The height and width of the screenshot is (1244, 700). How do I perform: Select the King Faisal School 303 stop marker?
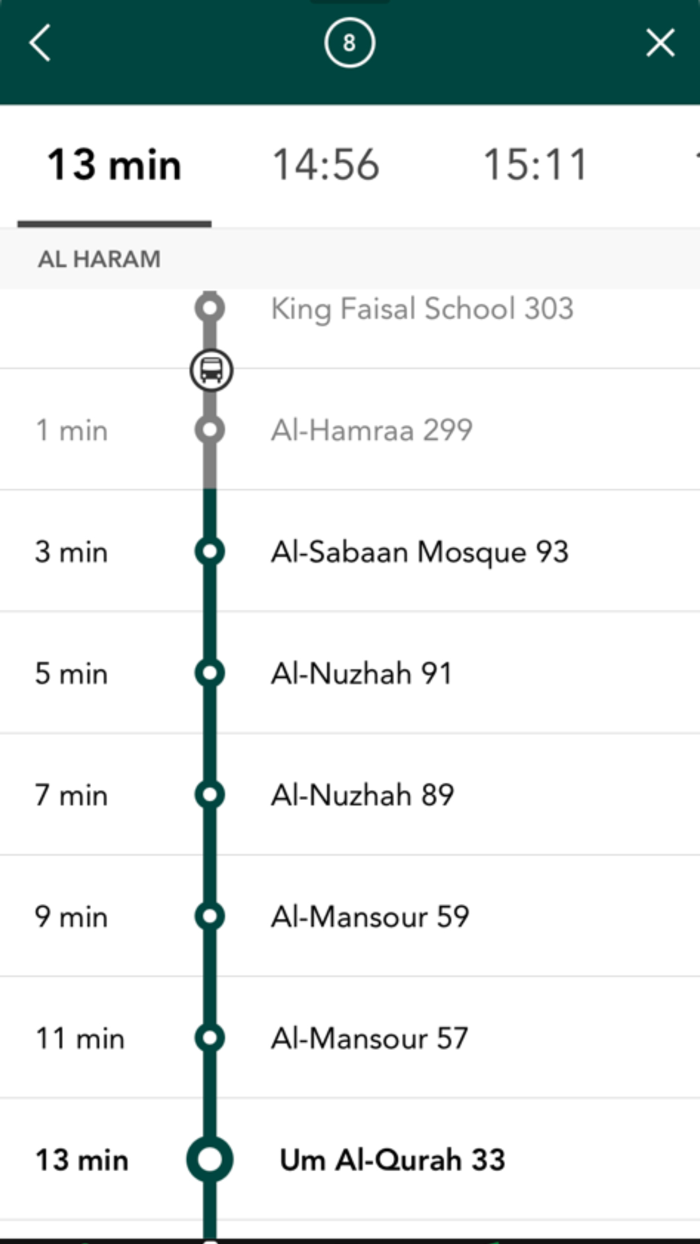[x=210, y=307]
